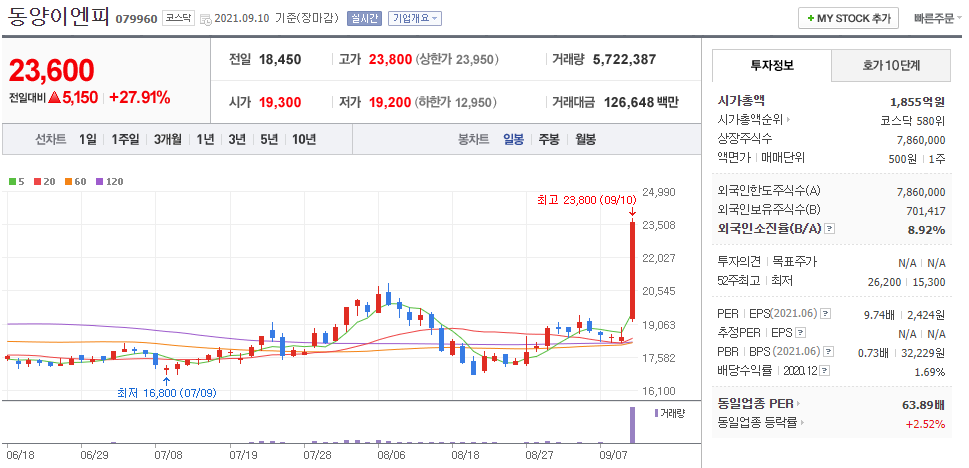The width and height of the screenshot is (969, 468).
Task: Click the MY STOCK 추가 button
Action: [x=848, y=18]
